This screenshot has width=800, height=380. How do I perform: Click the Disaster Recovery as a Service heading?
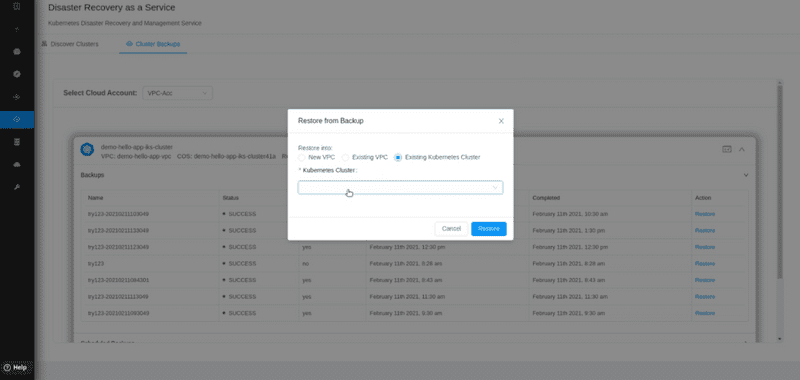tap(112, 8)
